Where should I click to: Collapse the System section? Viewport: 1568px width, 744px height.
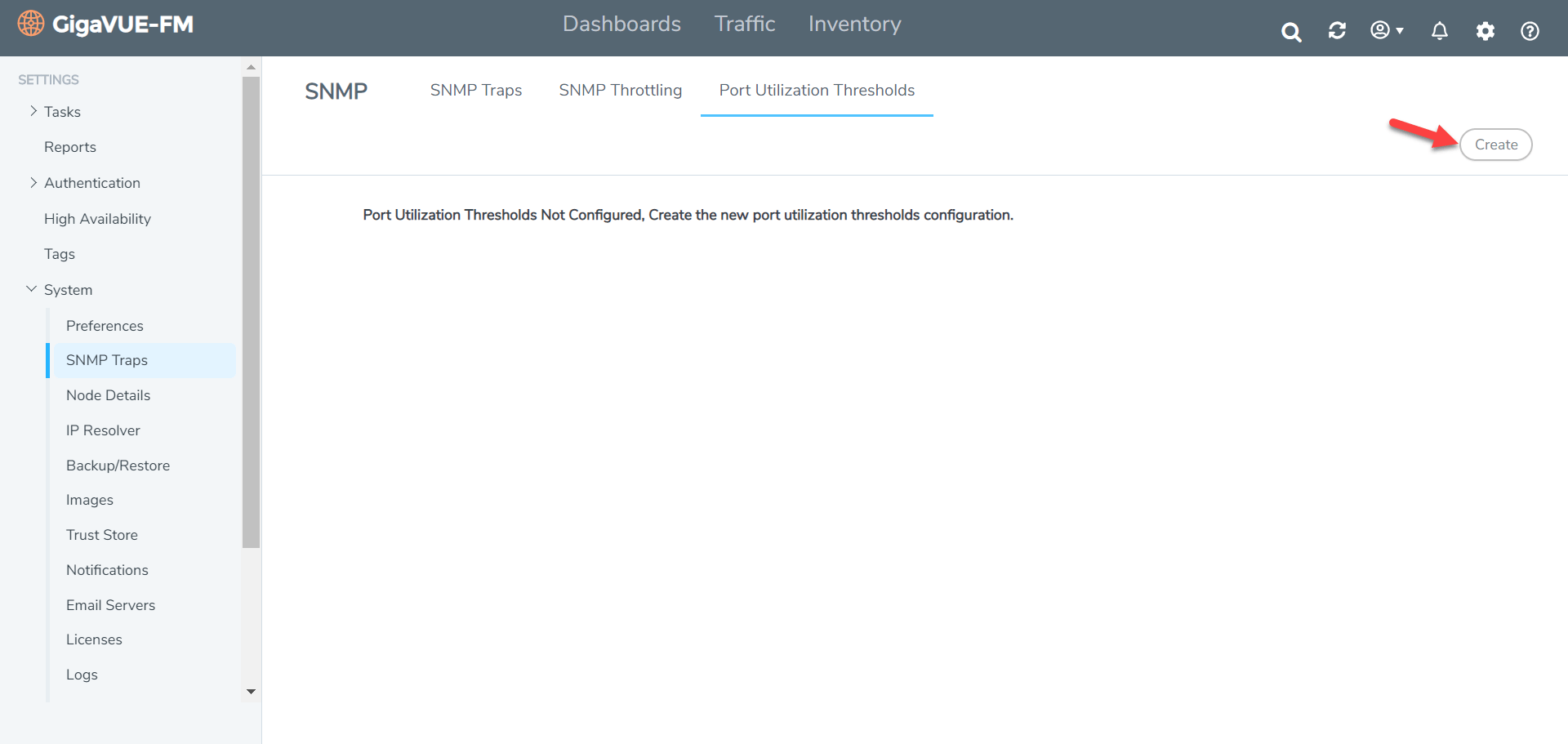[x=31, y=288]
